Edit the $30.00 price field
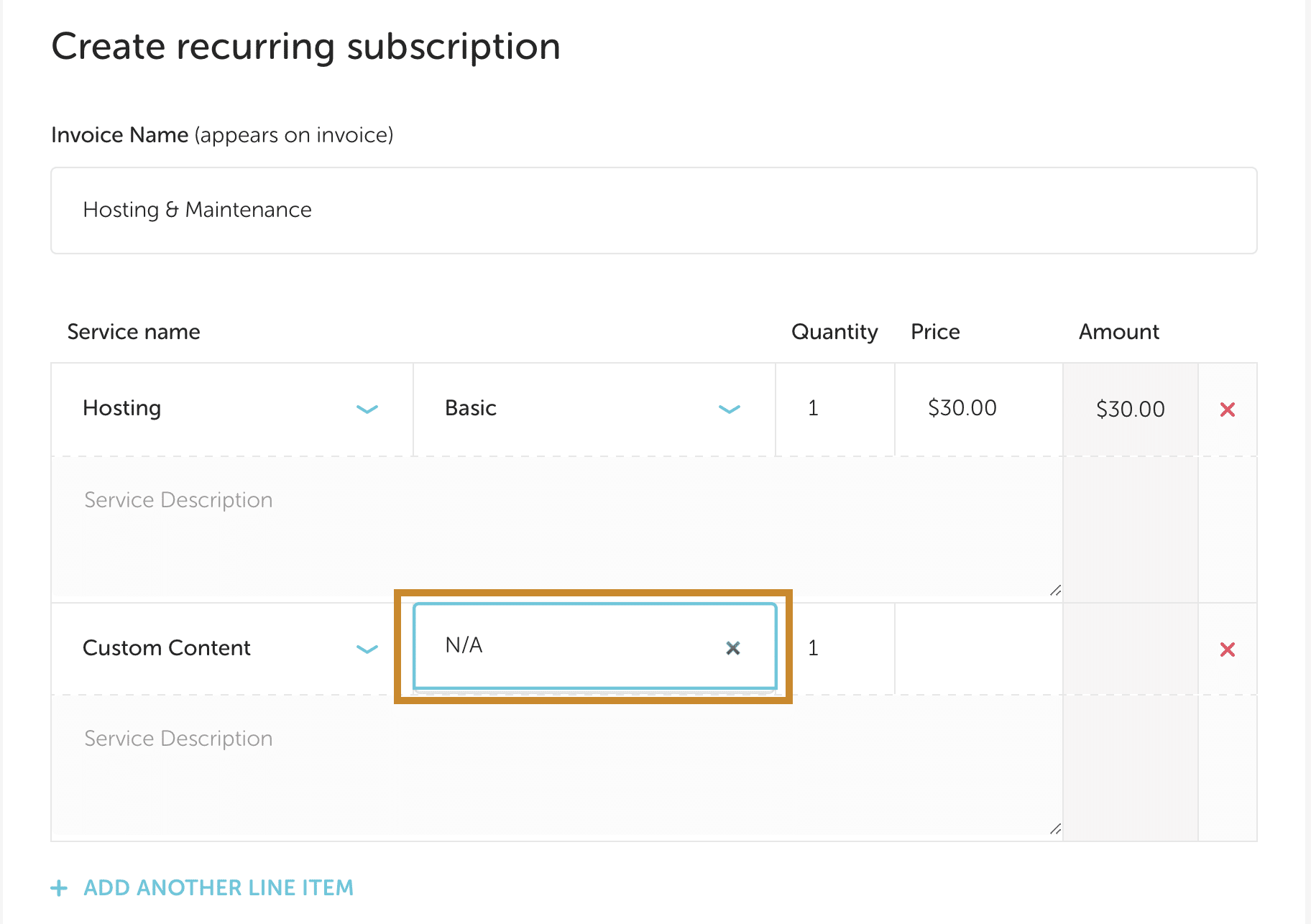1311x924 pixels. 977,409
